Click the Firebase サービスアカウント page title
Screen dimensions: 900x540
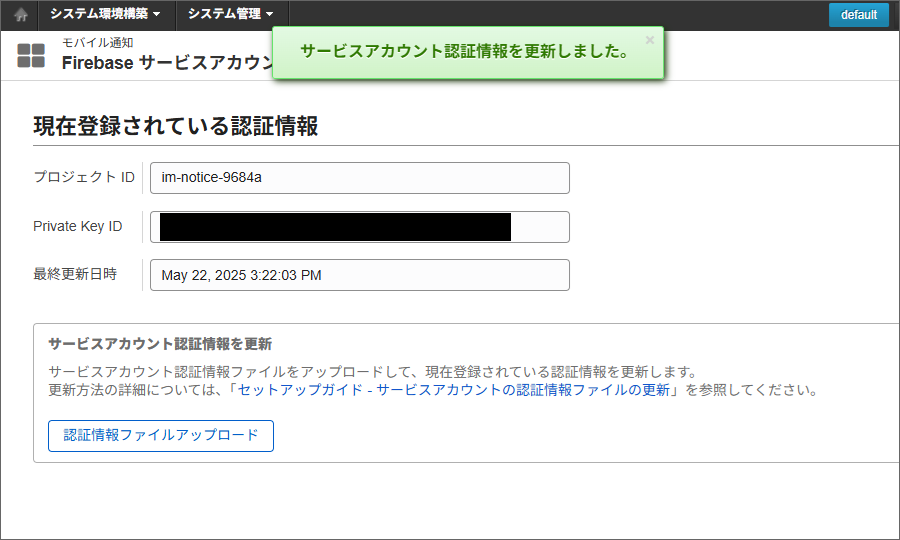coord(167,63)
